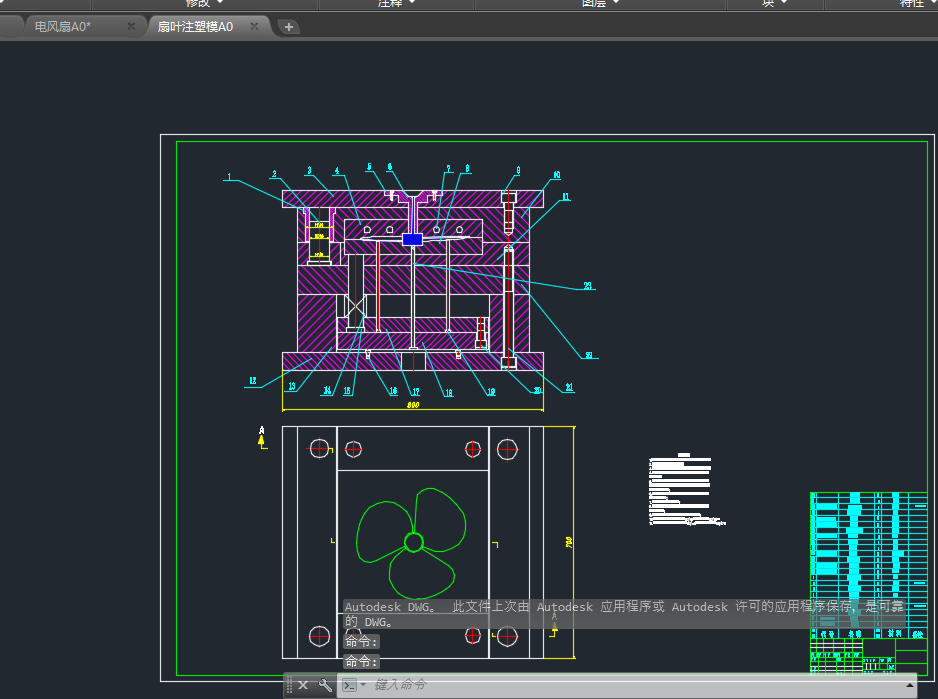Viewport: 938px width, 699px height.
Task: Expand command history with the up arrow
Action: [909, 685]
